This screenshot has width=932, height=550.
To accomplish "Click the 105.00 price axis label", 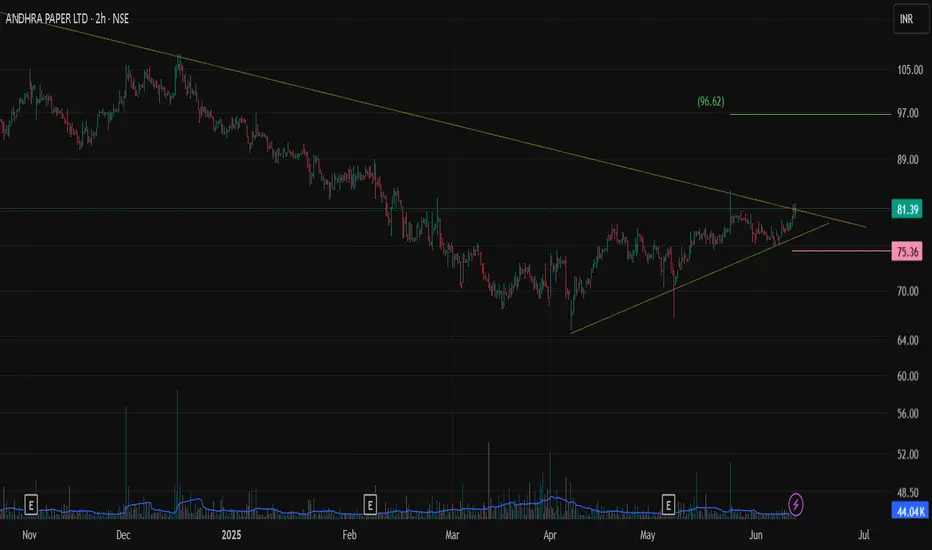I will tap(909, 70).
